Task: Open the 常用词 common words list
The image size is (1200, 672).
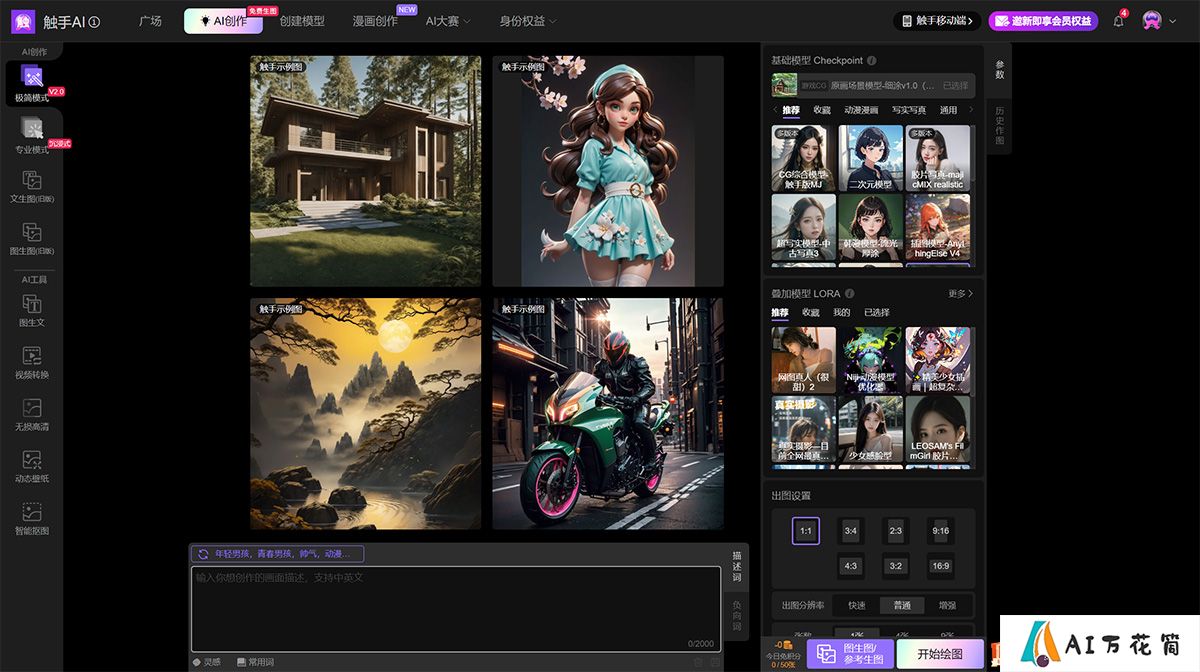Action: point(254,662)
